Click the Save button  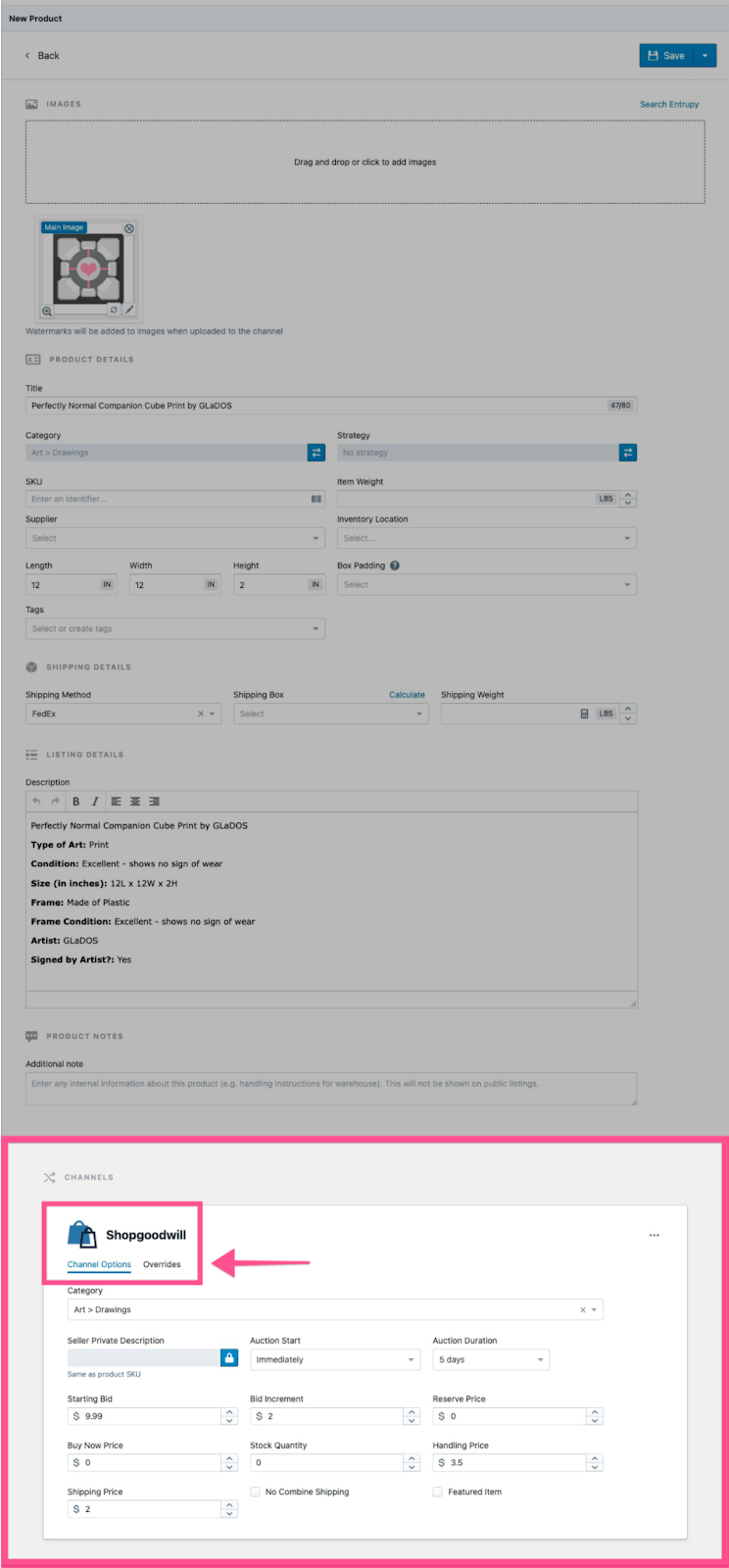pyautogui.click(x=666, y=56)
